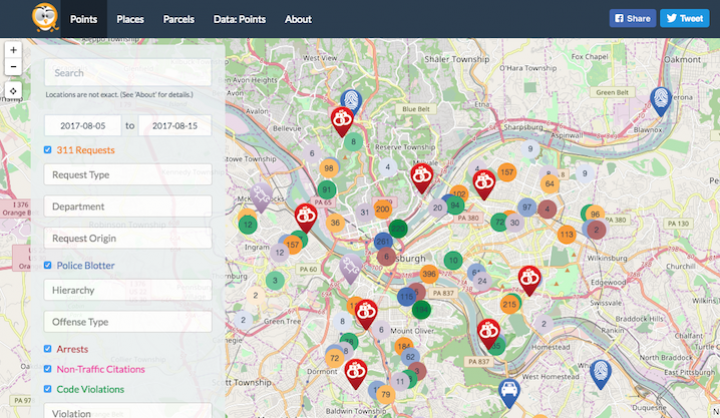This screenshot has height=418, width=720.
Task: Expand the orange 184 cluster marker
Action: 404,346
